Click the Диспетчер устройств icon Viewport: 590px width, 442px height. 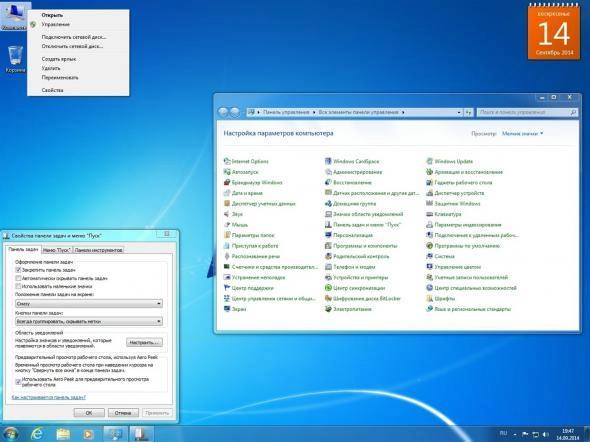pyautogui.click(x=429, y=193)
